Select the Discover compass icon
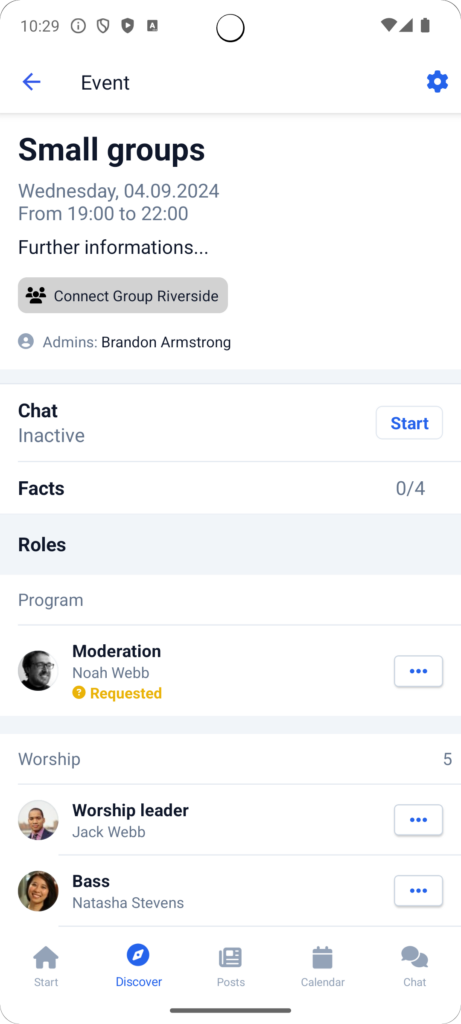Viewport: 461px width, 1024px height. [x=138, y=955]
